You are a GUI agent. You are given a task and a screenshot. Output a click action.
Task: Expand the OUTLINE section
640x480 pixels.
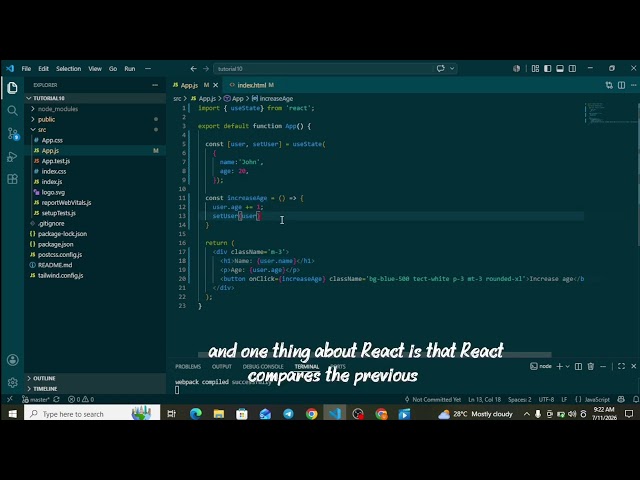click(95, 378)
